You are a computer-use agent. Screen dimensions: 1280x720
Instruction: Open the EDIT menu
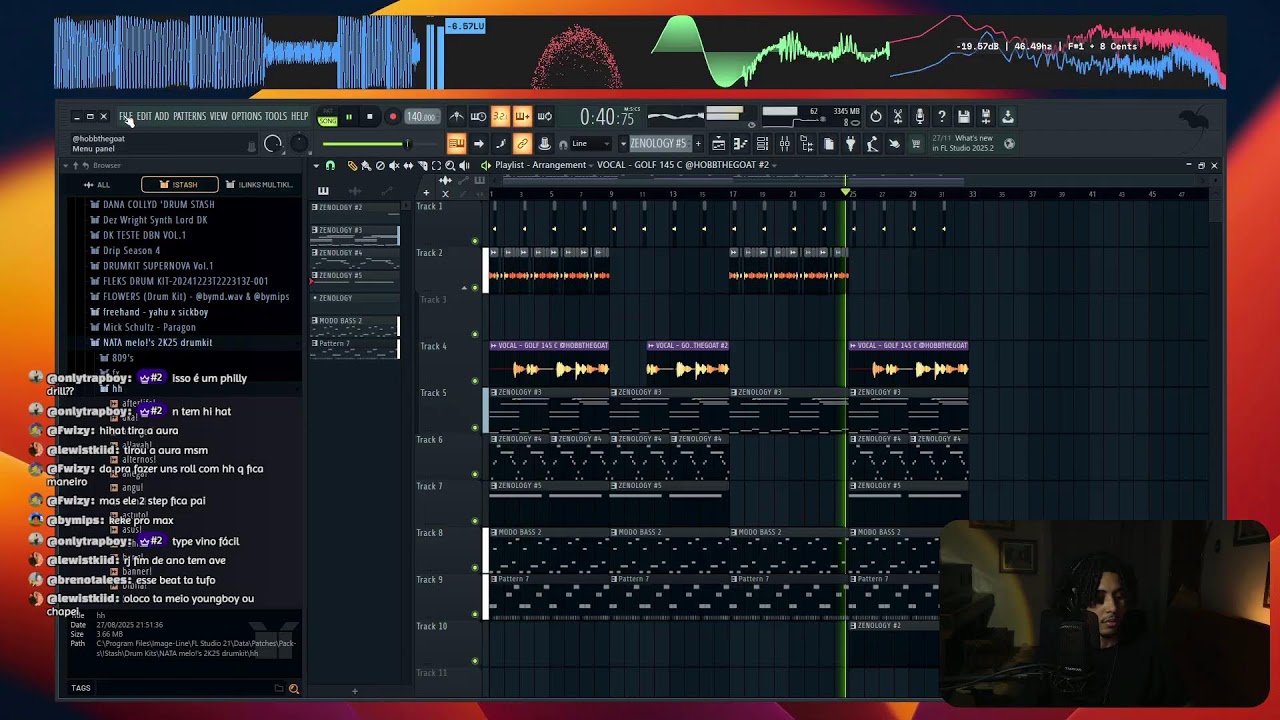pyautogui.click(x=144, y=116)
